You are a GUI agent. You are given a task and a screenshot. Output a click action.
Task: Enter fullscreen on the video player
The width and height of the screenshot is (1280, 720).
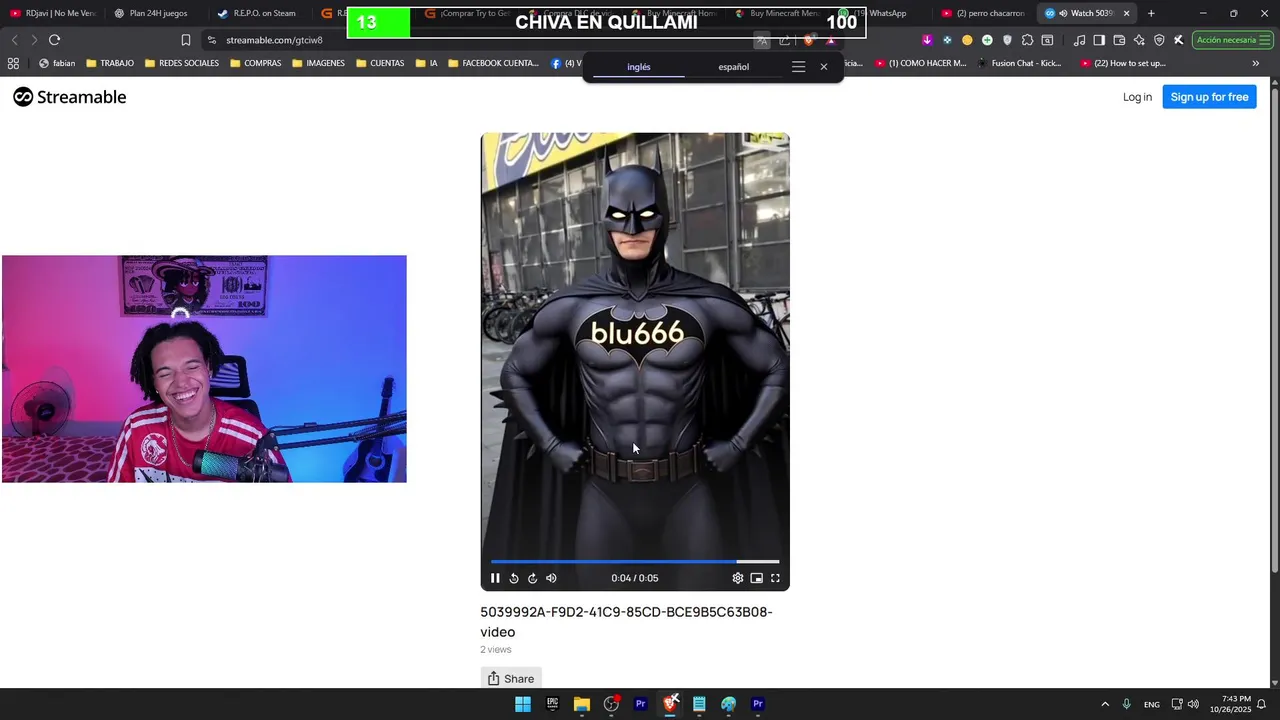click(x=775, y=578)
